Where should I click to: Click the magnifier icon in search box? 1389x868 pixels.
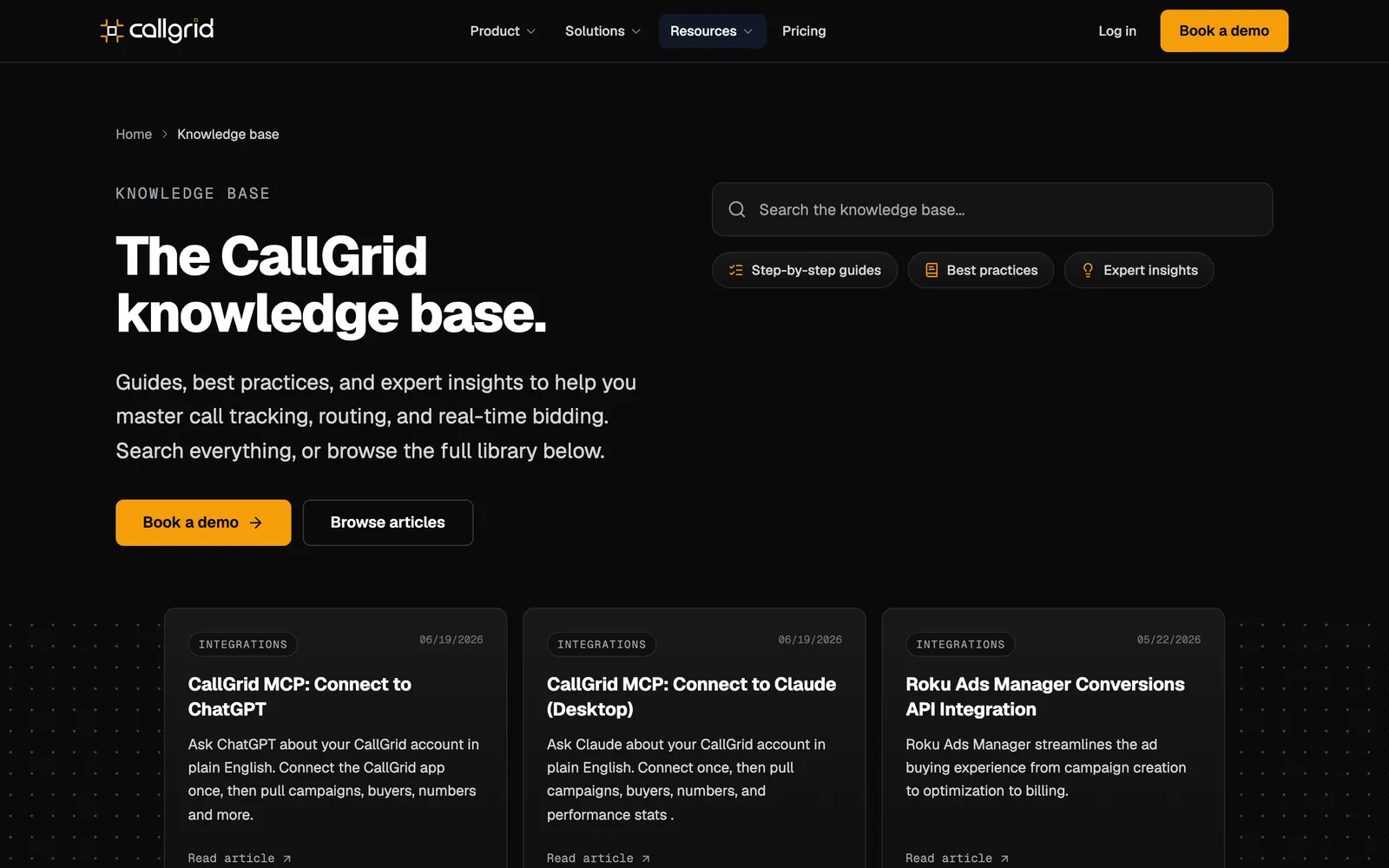tap(737, 209)
